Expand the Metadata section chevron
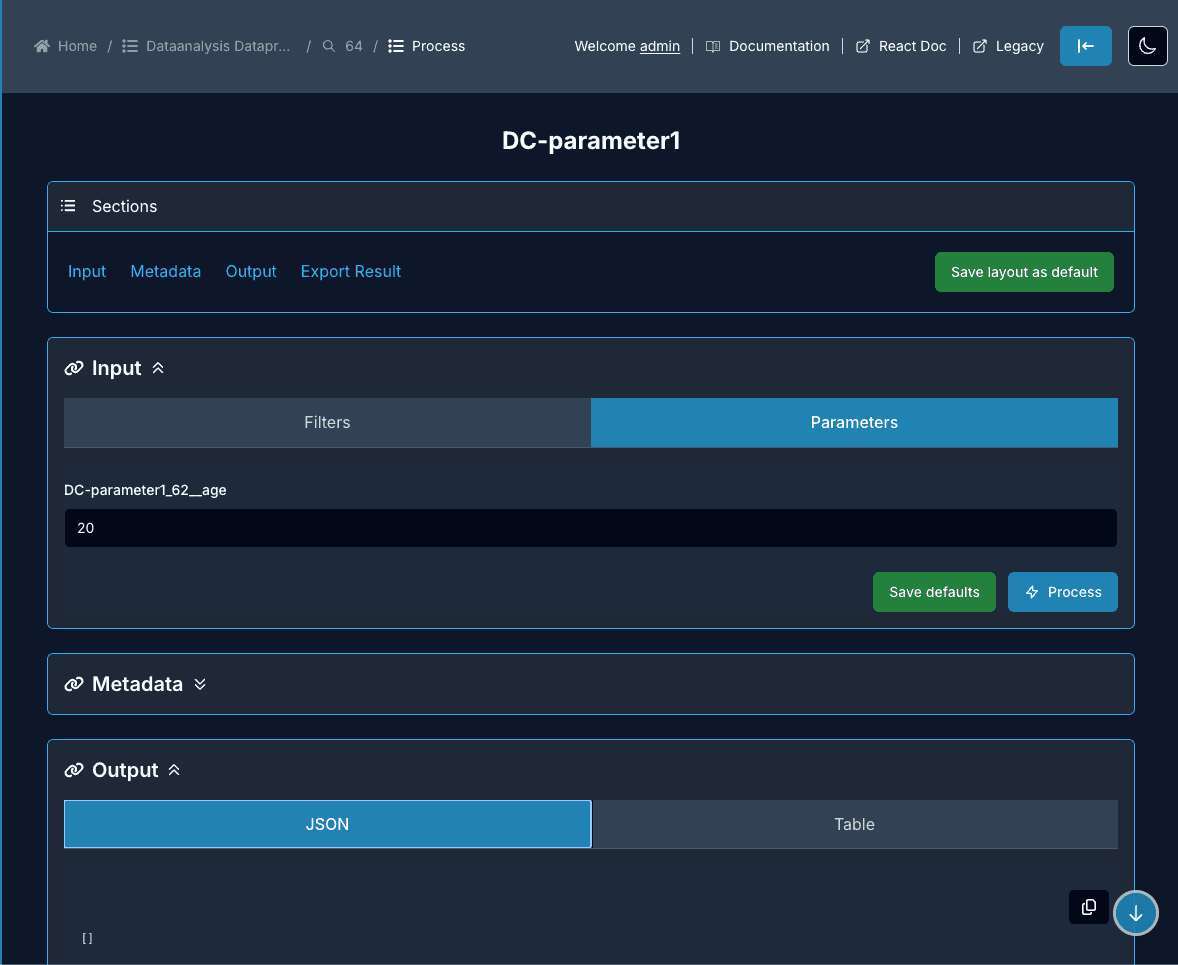Viewport: 1178px width, 965px height. [200, 684]
